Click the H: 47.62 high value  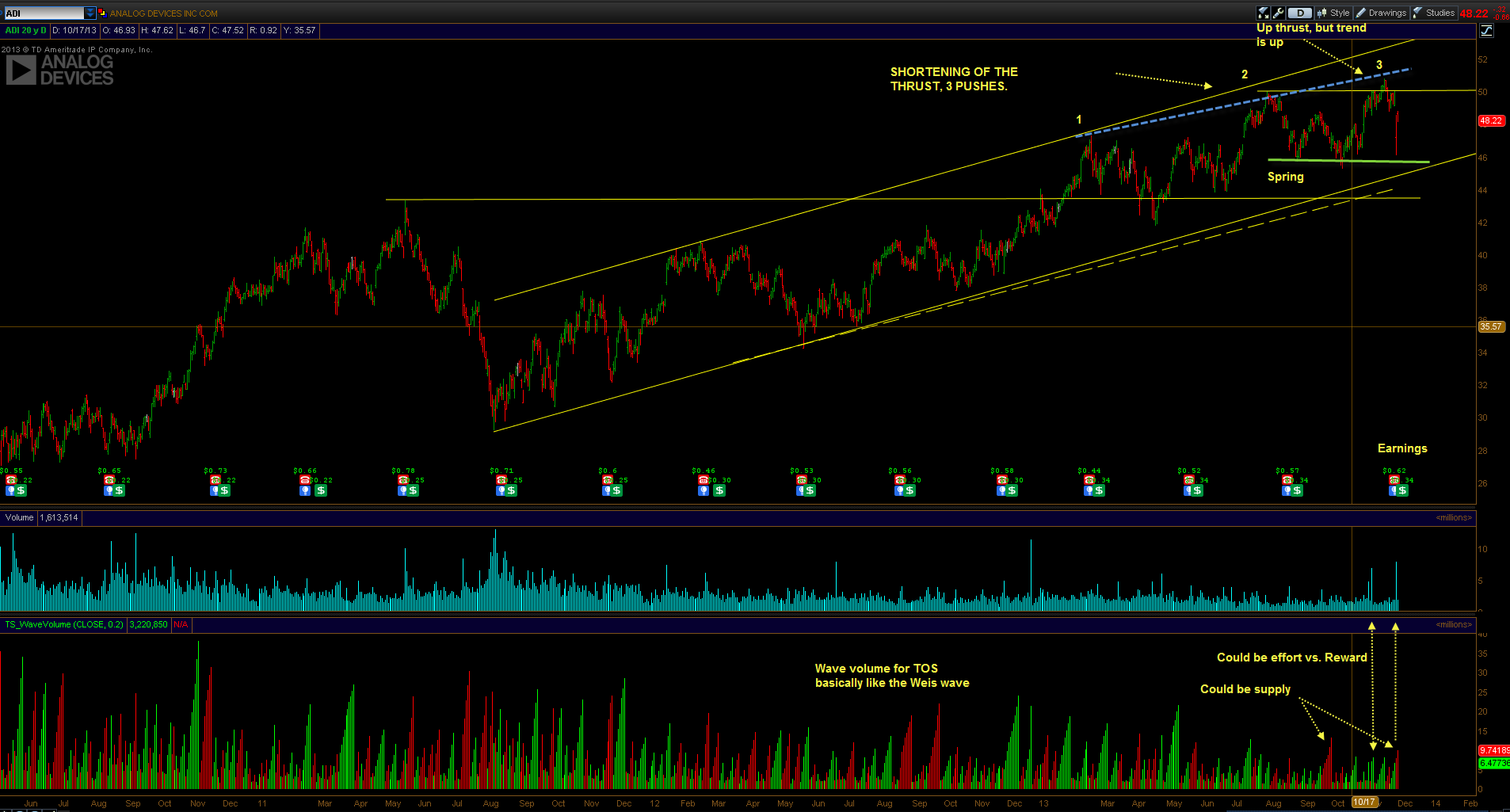[x=157, y=30]
